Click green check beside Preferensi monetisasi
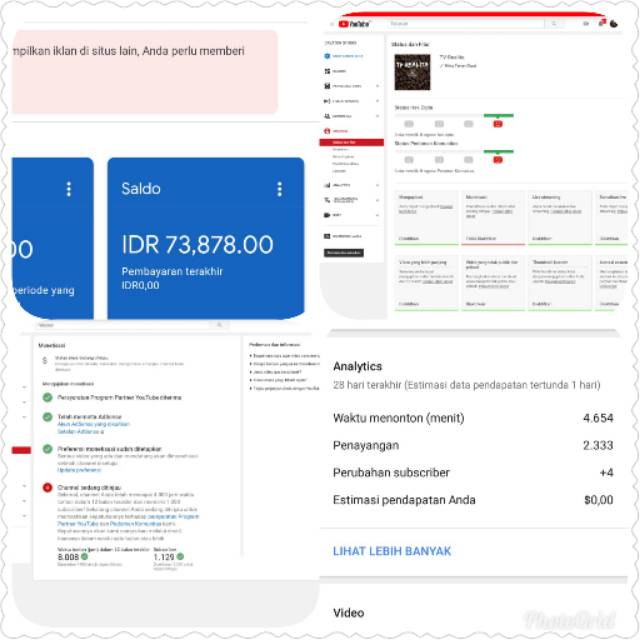Image resolution: width=640 pixels, height=640 pixels. coord(47,449)
